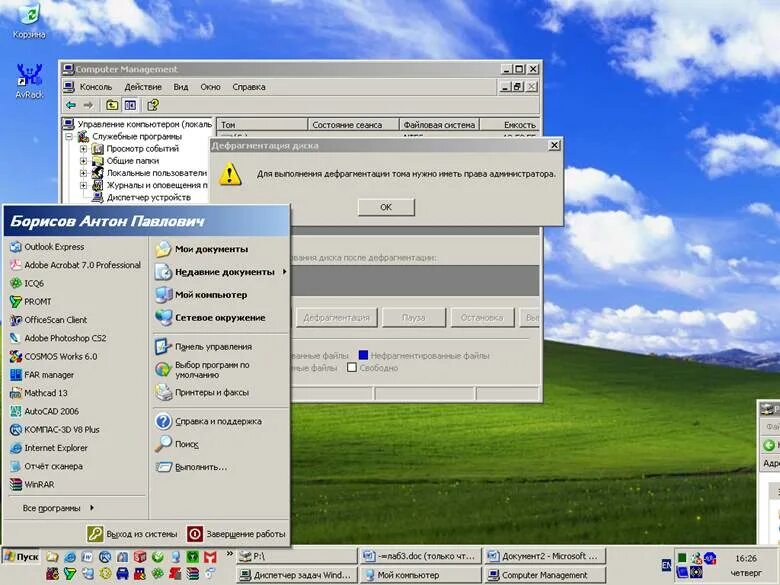The height and width of the screenshot is (585, 780).
Task: Open the Корзина desktop icon
Action: click(29, 21)
